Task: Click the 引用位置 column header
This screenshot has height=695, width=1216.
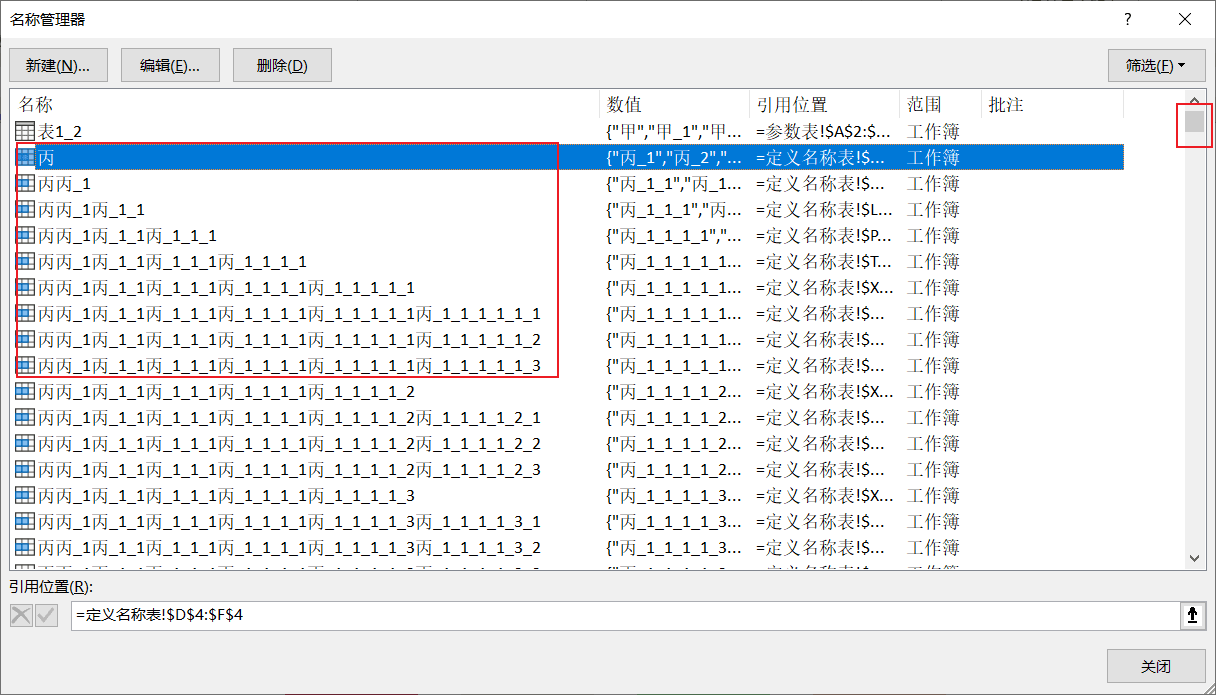Action: (824, 105)
